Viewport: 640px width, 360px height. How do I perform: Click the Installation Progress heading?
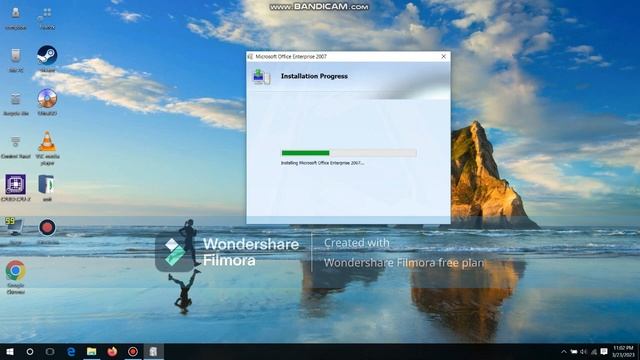tap(314, 76)
